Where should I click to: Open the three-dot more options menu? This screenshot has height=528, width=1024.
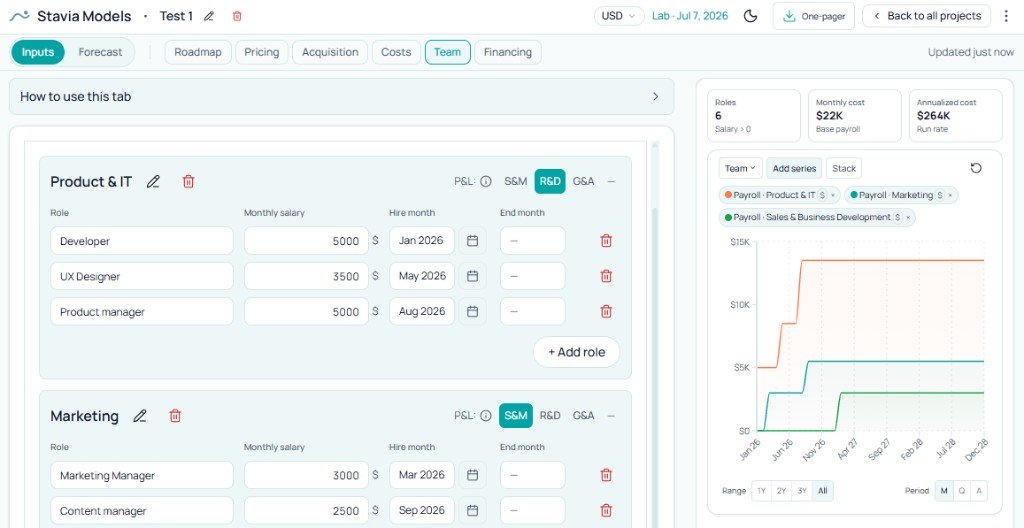click(x=1006, y=16)
